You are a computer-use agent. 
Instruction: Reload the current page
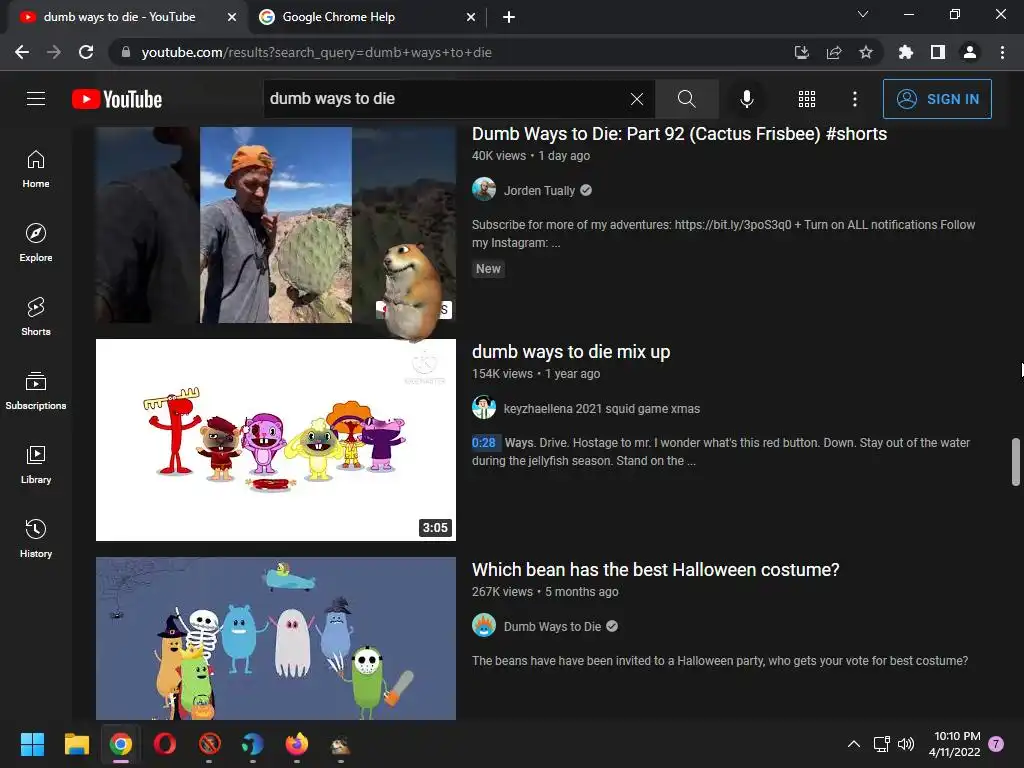coord(86,52)
